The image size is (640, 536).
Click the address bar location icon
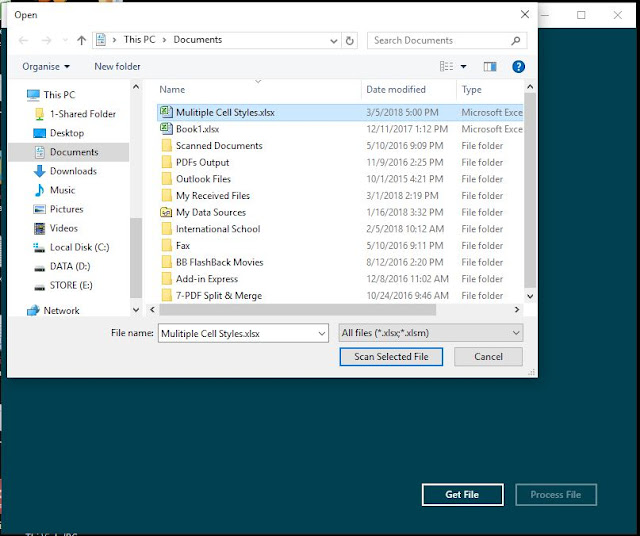coord(101,40)
